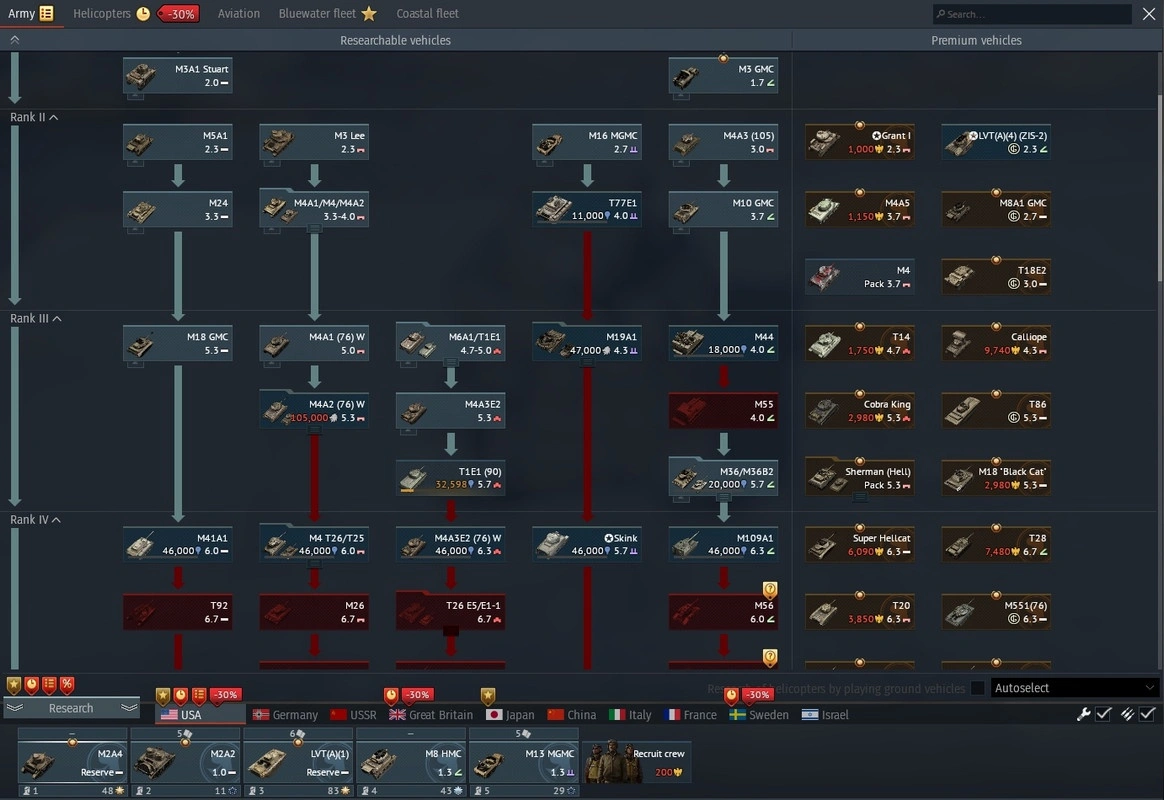
Task: Collapse the Rank II section
Action: (54, 118)
